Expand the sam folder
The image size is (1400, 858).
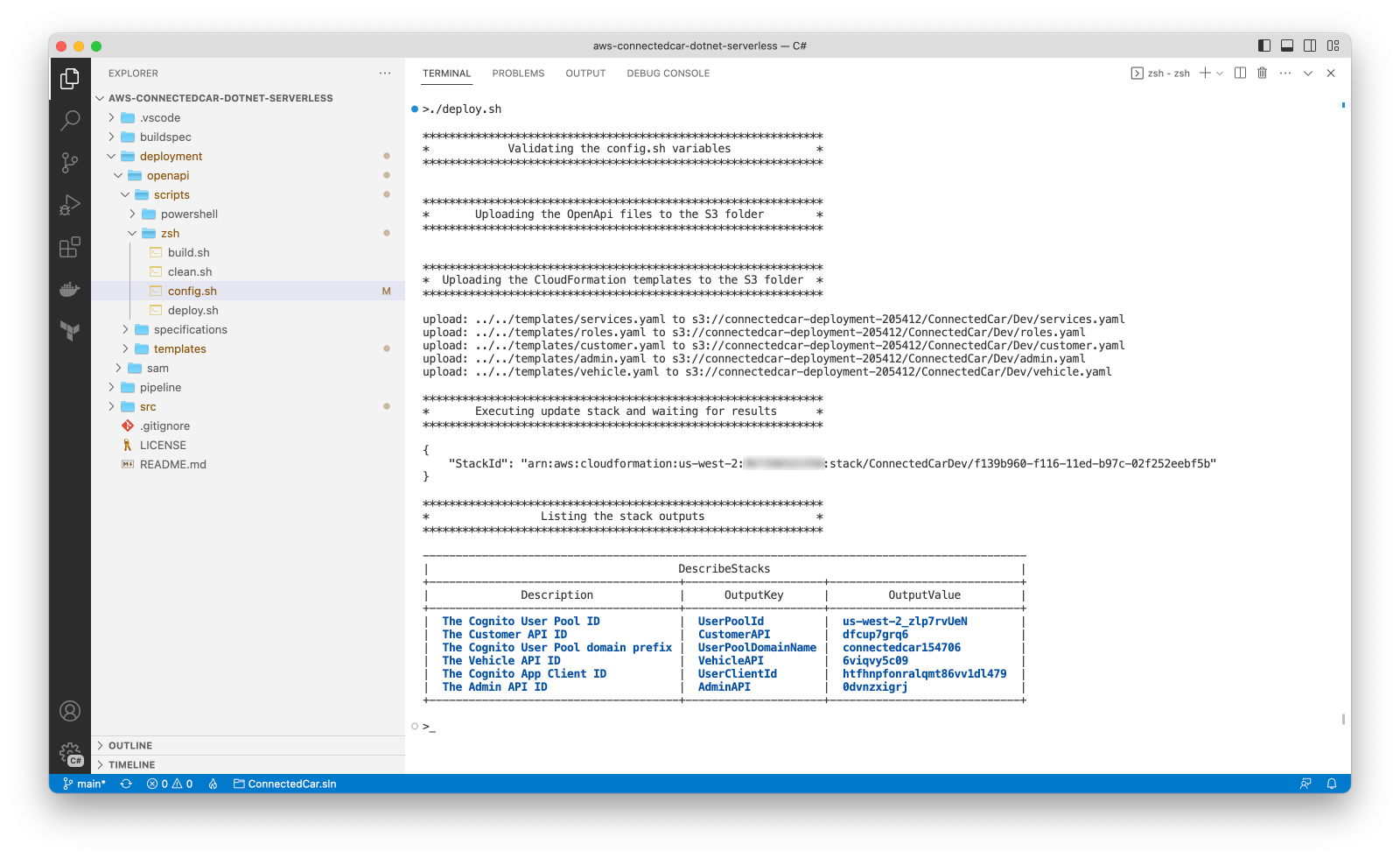(248, 368)
